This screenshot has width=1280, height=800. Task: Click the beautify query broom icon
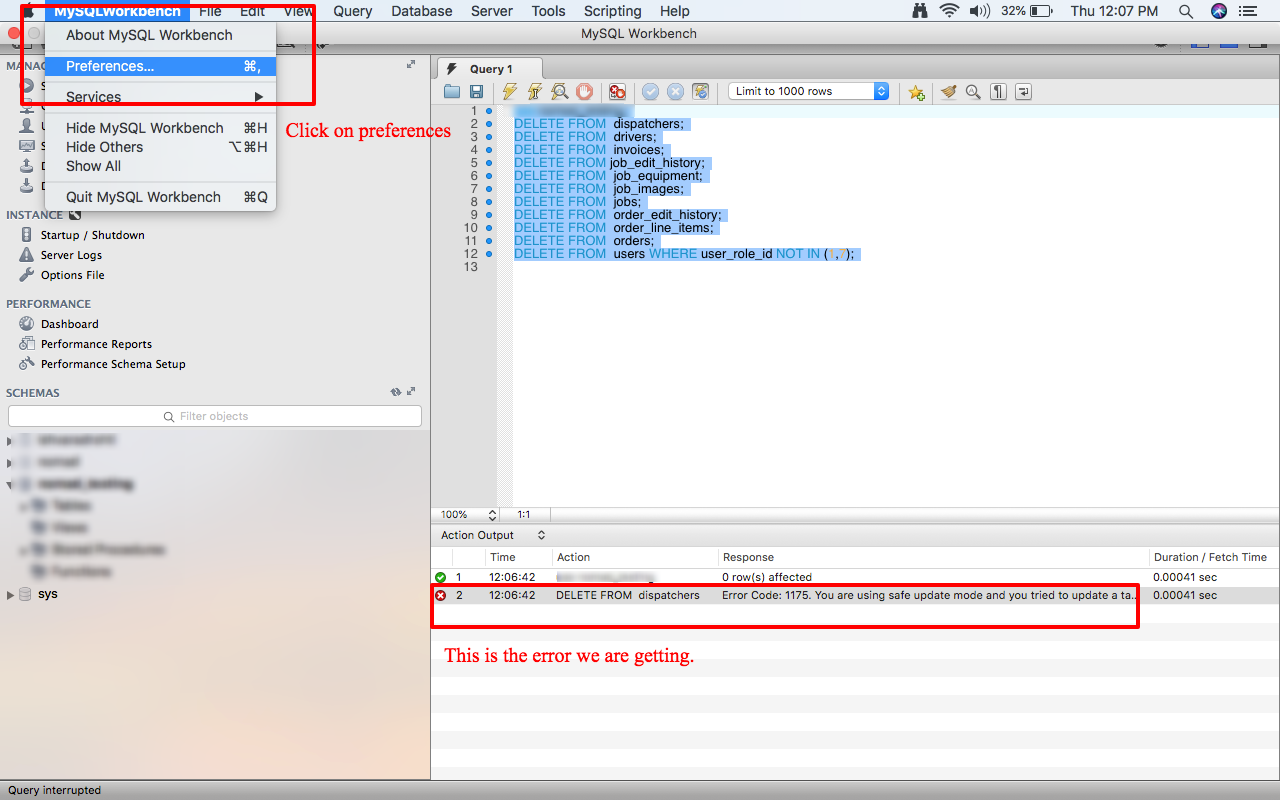[948, 92]
